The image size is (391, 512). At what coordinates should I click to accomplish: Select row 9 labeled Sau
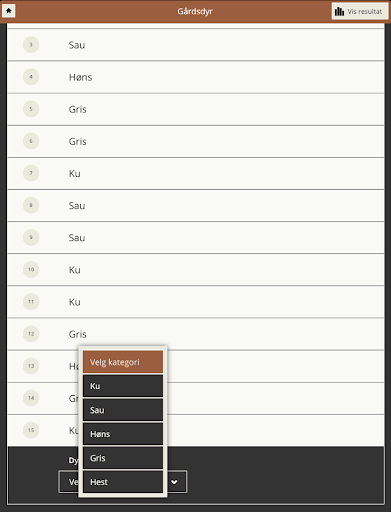(196, 238)
